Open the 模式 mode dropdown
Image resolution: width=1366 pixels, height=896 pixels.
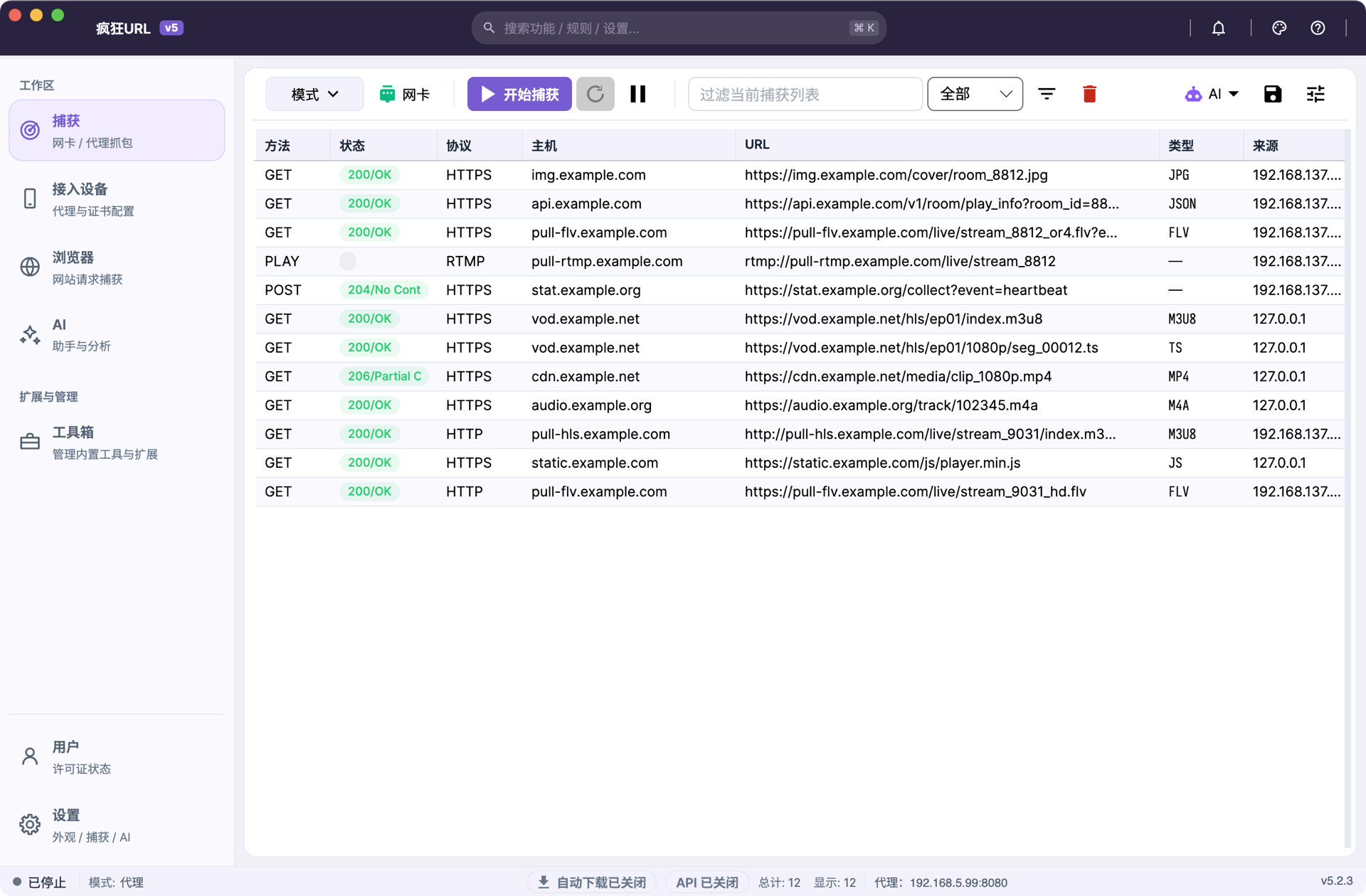click(314, 95)
